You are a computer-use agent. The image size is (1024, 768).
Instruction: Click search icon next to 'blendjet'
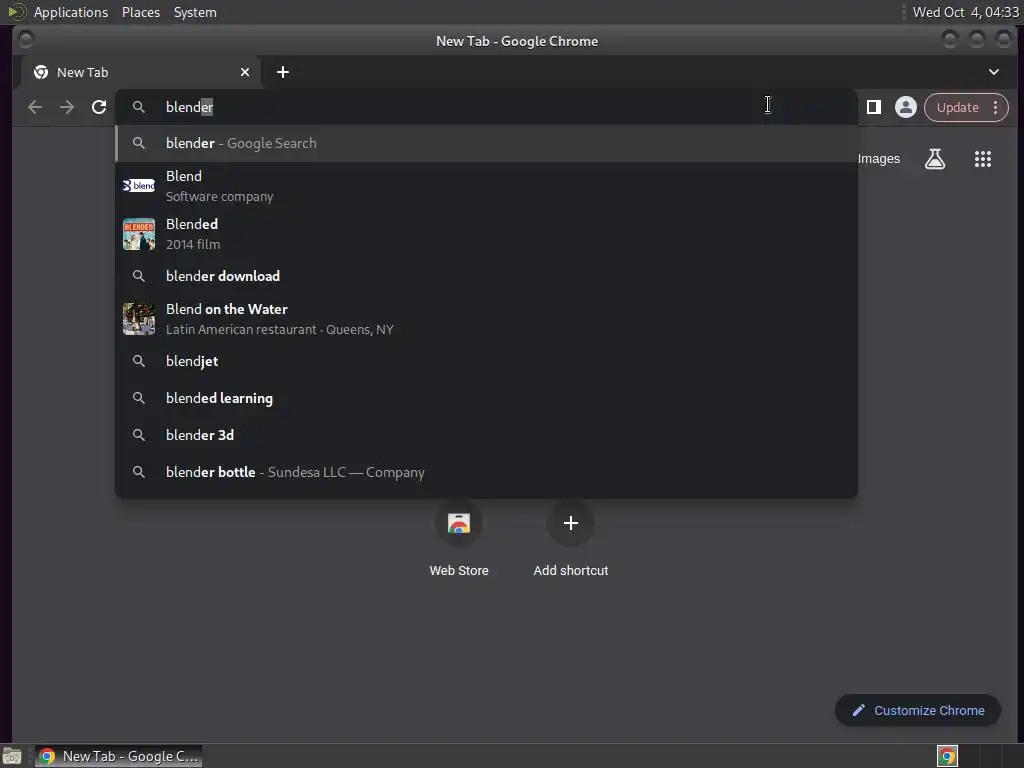pos(138,361)
